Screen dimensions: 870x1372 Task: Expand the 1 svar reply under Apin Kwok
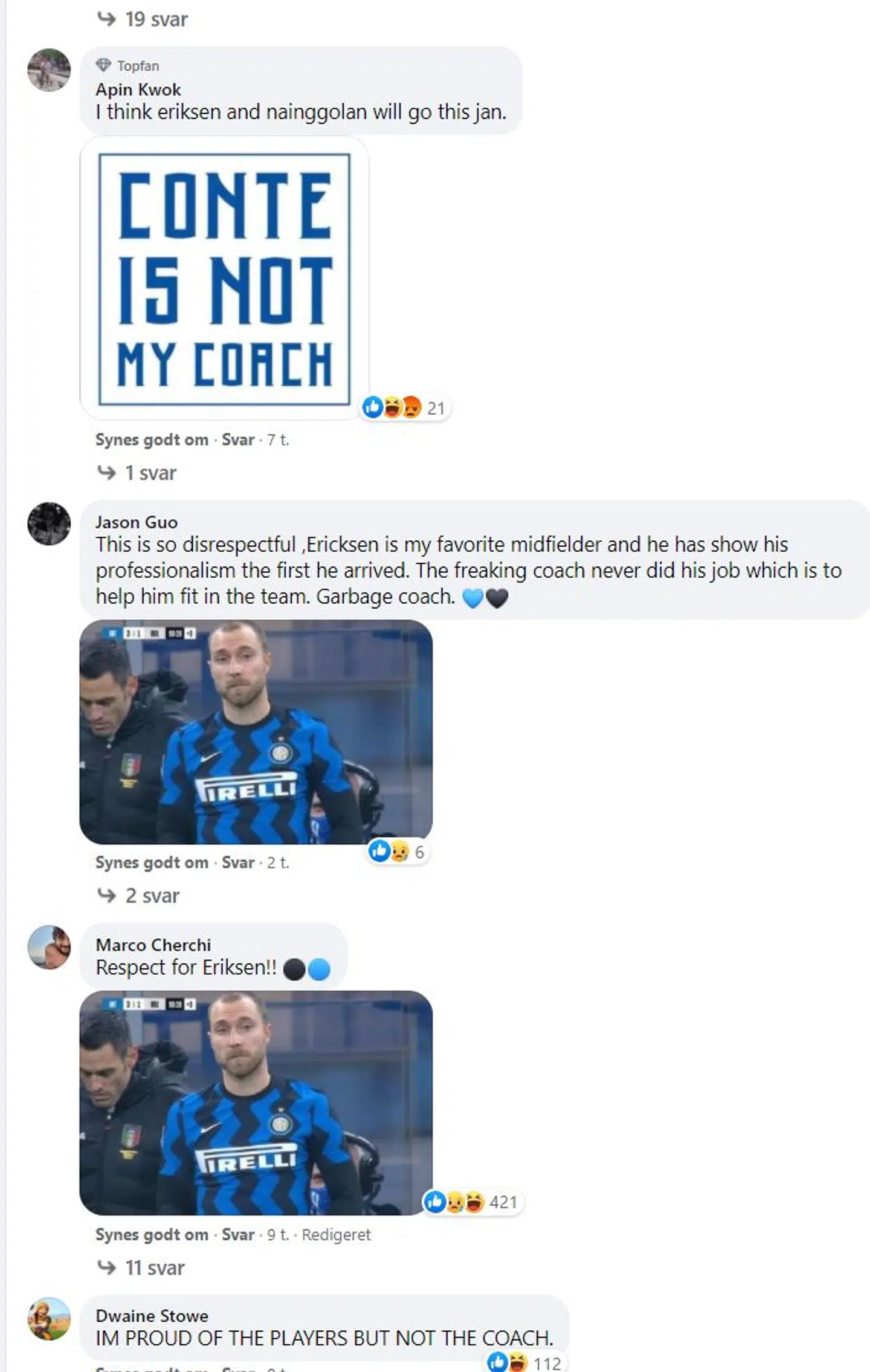[137, 473]
